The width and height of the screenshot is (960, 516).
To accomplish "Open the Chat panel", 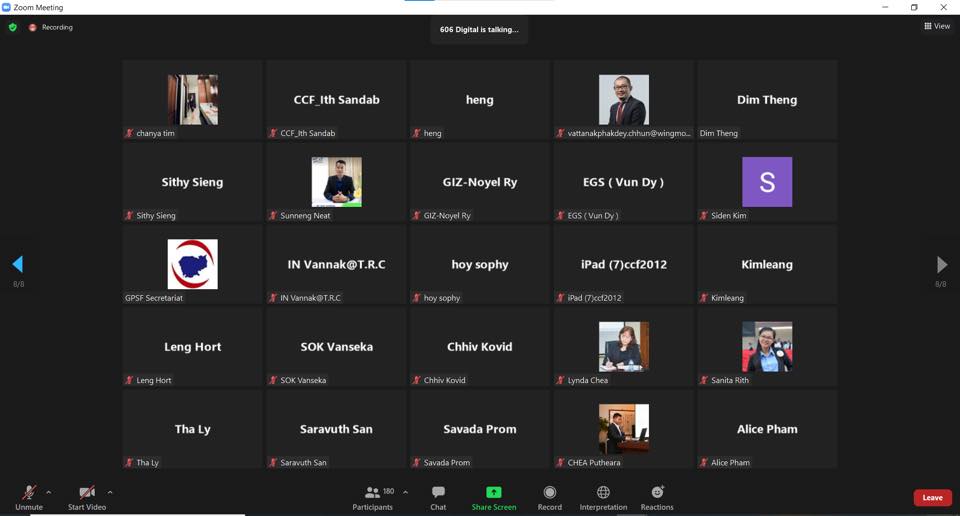I will click(438, 496).
